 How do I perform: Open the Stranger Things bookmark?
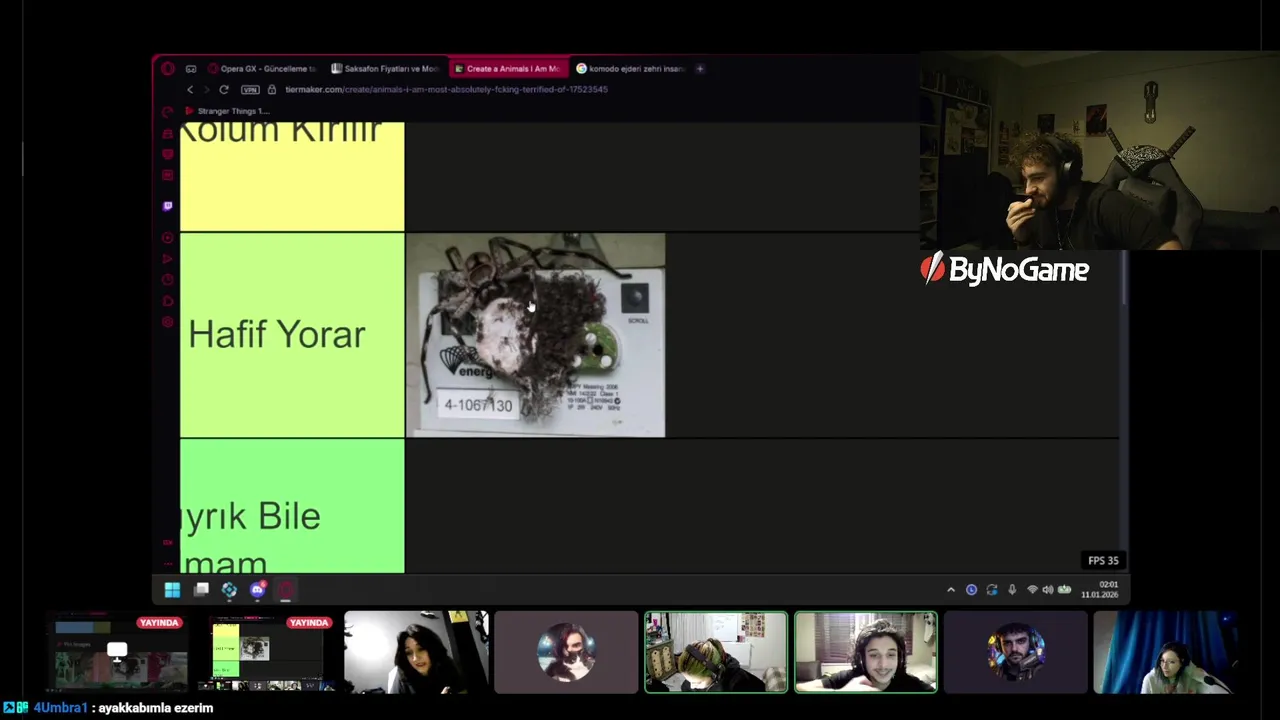click(x=226, y=111)
